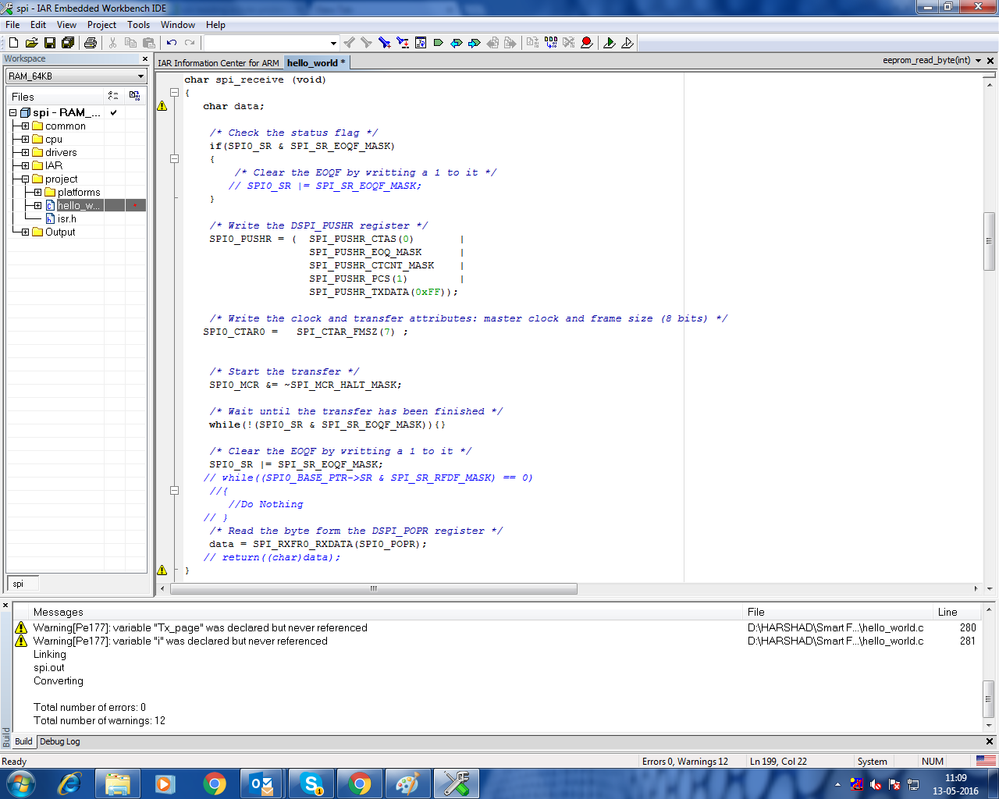Save all files with stacked floppy icon

tap(68, 43)
